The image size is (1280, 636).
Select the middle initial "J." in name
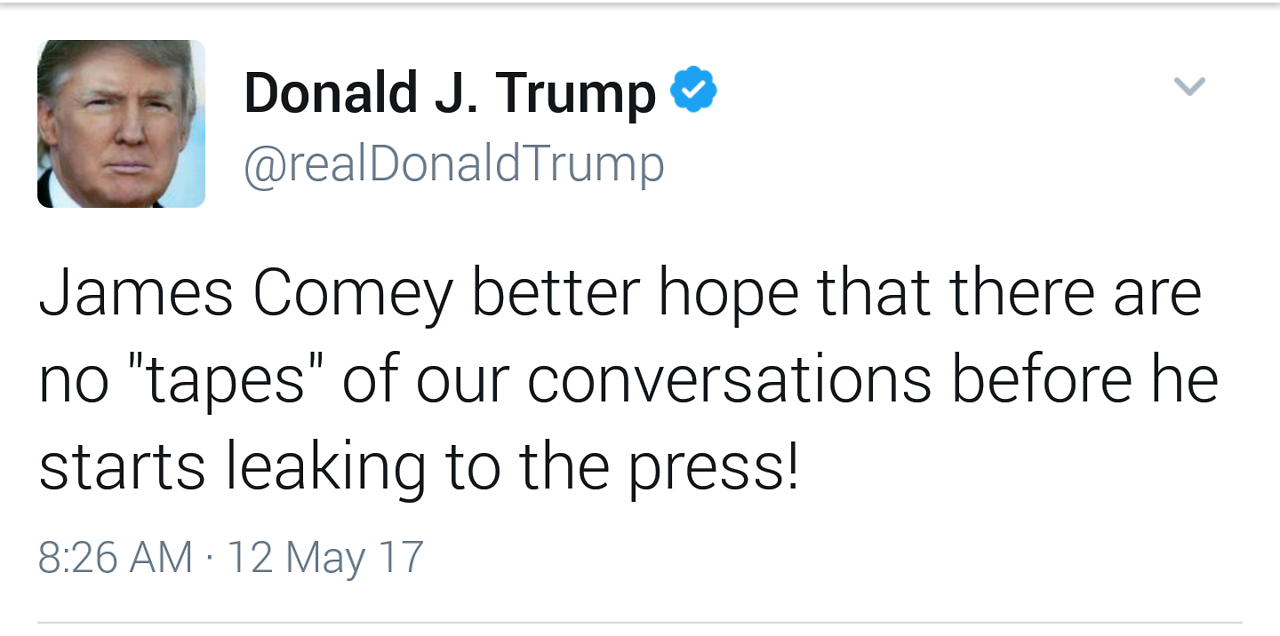pos(455,93)
